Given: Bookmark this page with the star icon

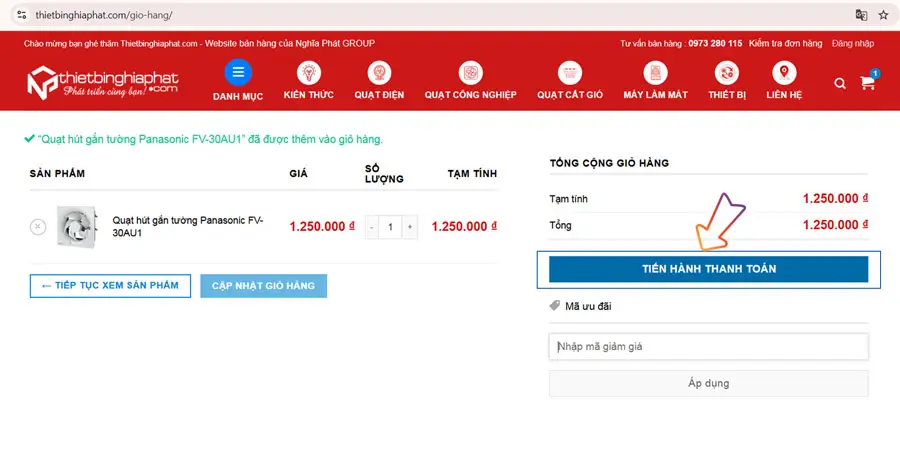Looking at the screenshot, I should pos(883,16).
